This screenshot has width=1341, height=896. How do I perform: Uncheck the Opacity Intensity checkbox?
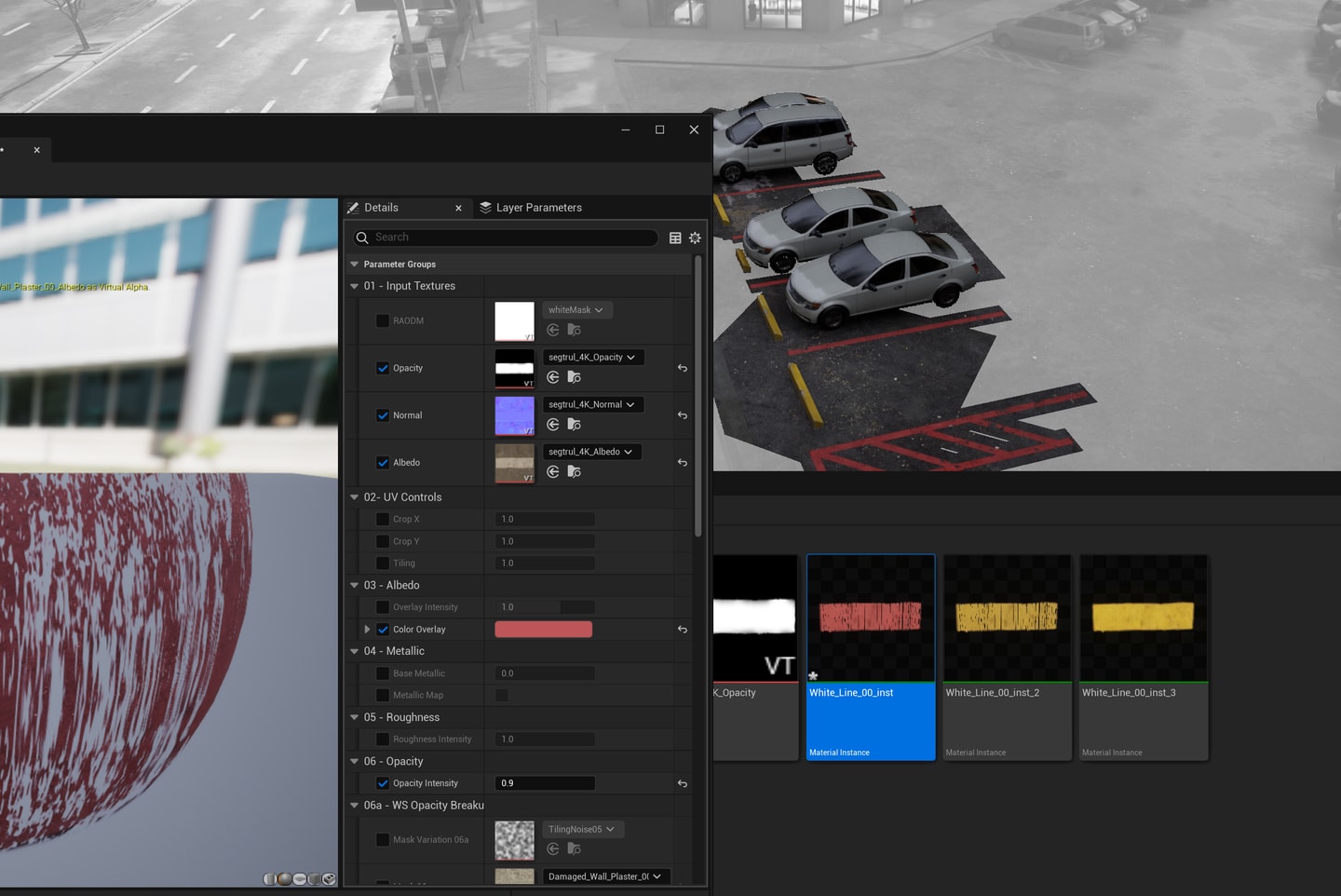tap(383, 783)
